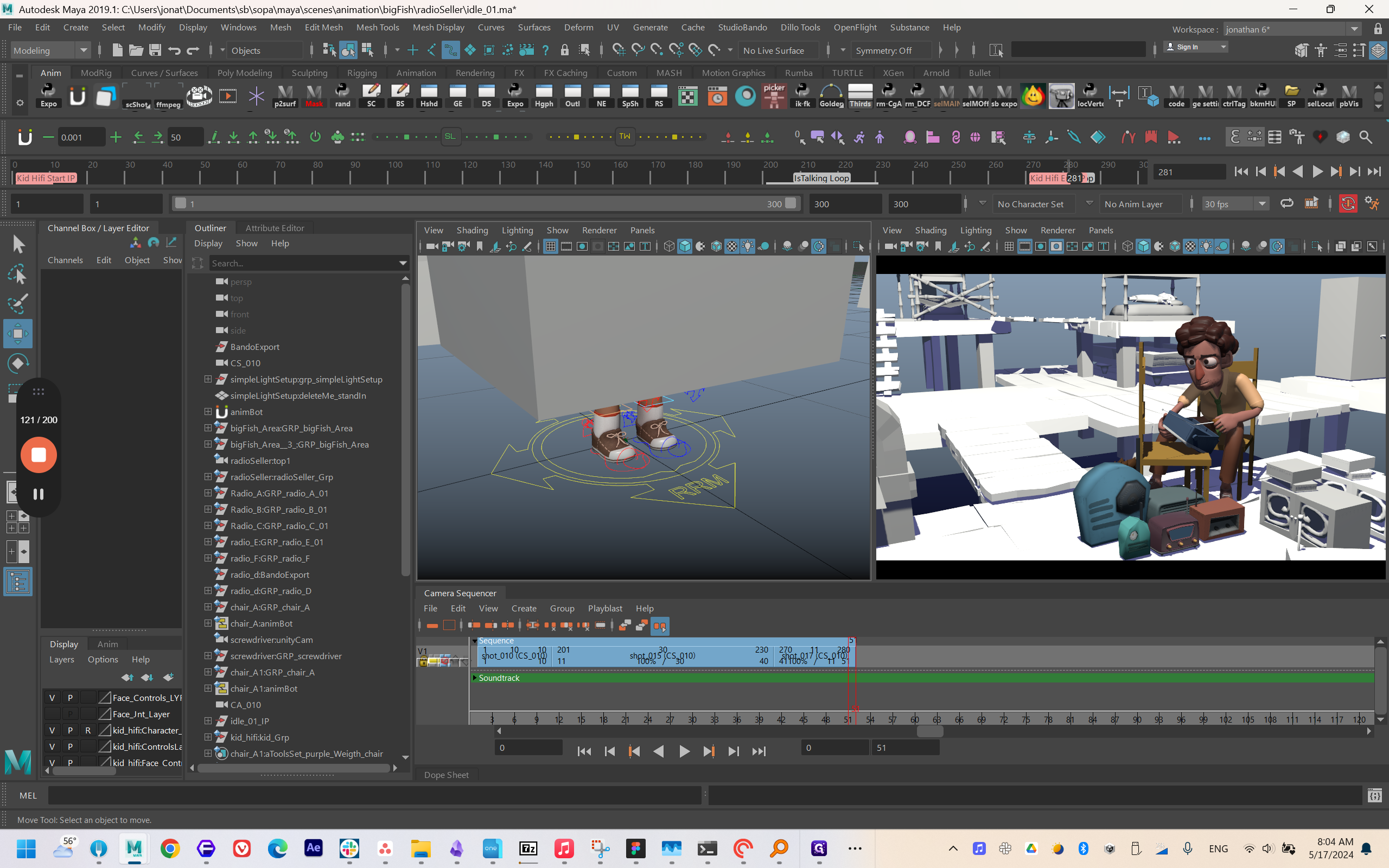
Task: Click the Paint Selection tool icon
Action: click(x=18, y=304)
